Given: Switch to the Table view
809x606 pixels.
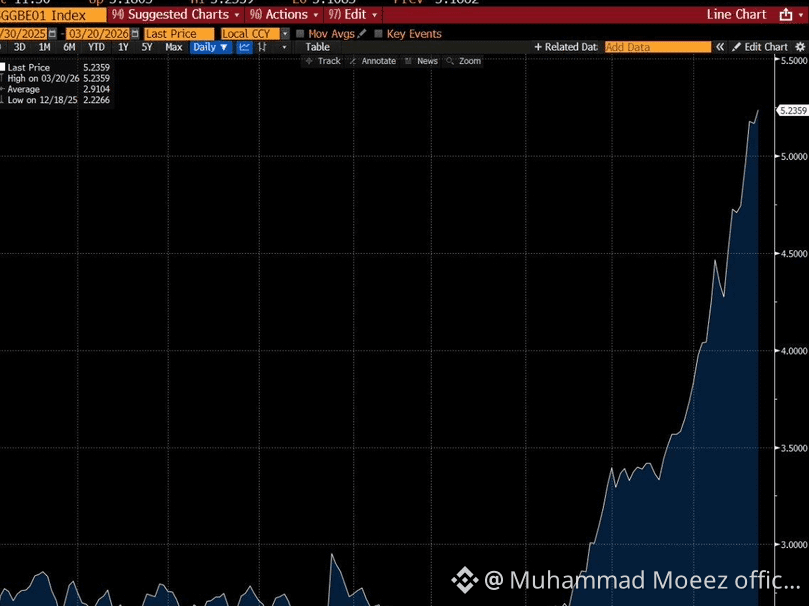Looking at the screenshot, I should coord(317,47).
